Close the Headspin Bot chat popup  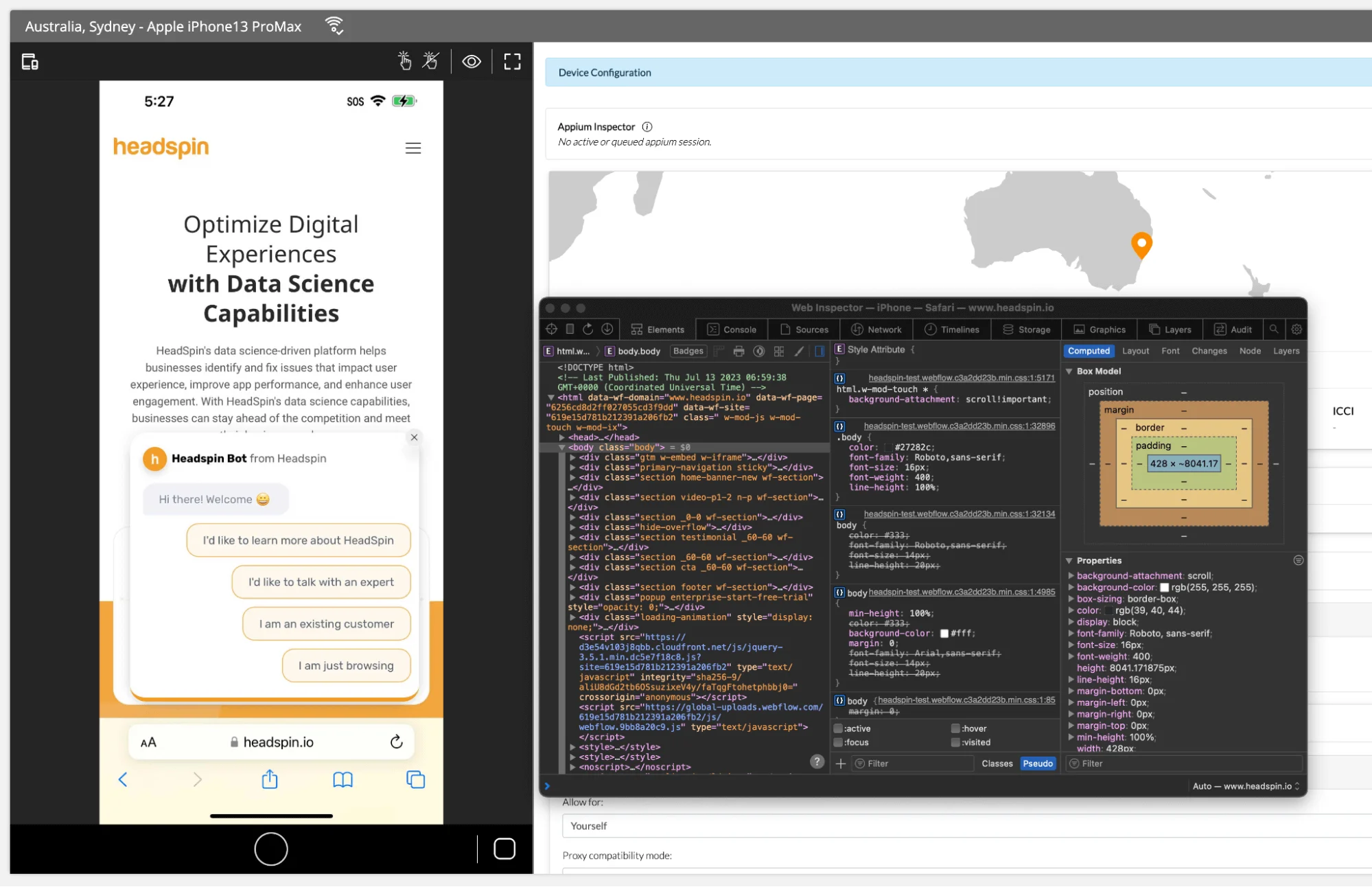click(x=414, y=437)
